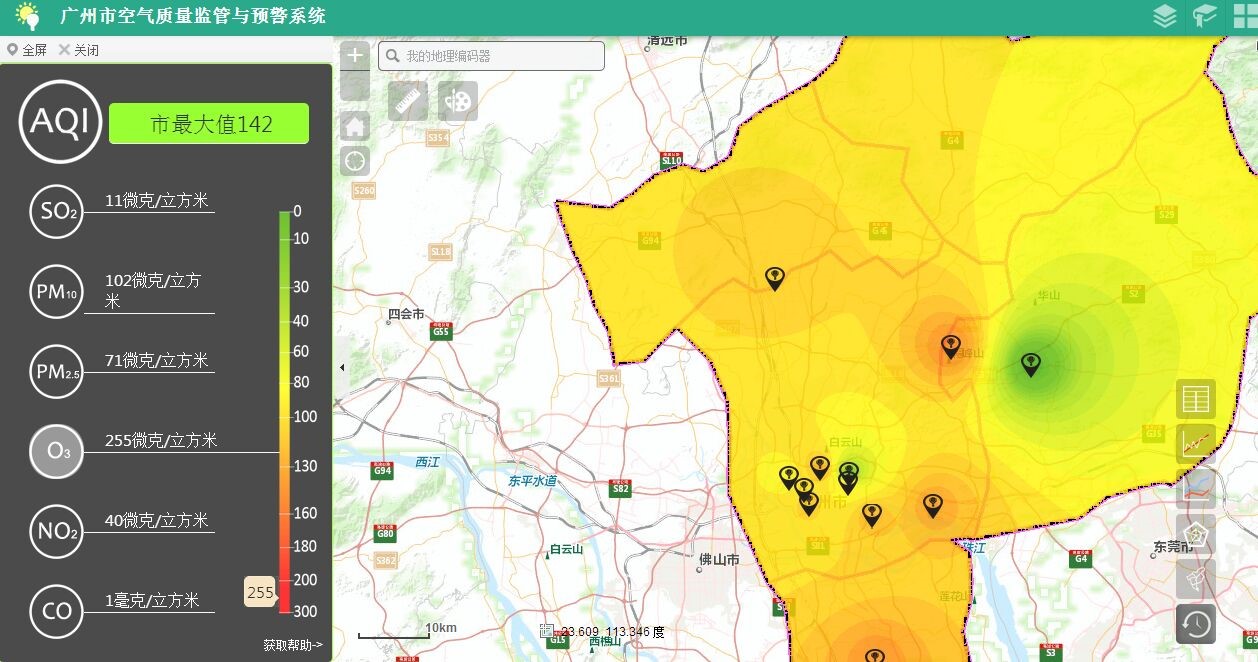Click the magnifier in geocoder search box
This screenshot has height=662, width=1258.
(393, 56)
